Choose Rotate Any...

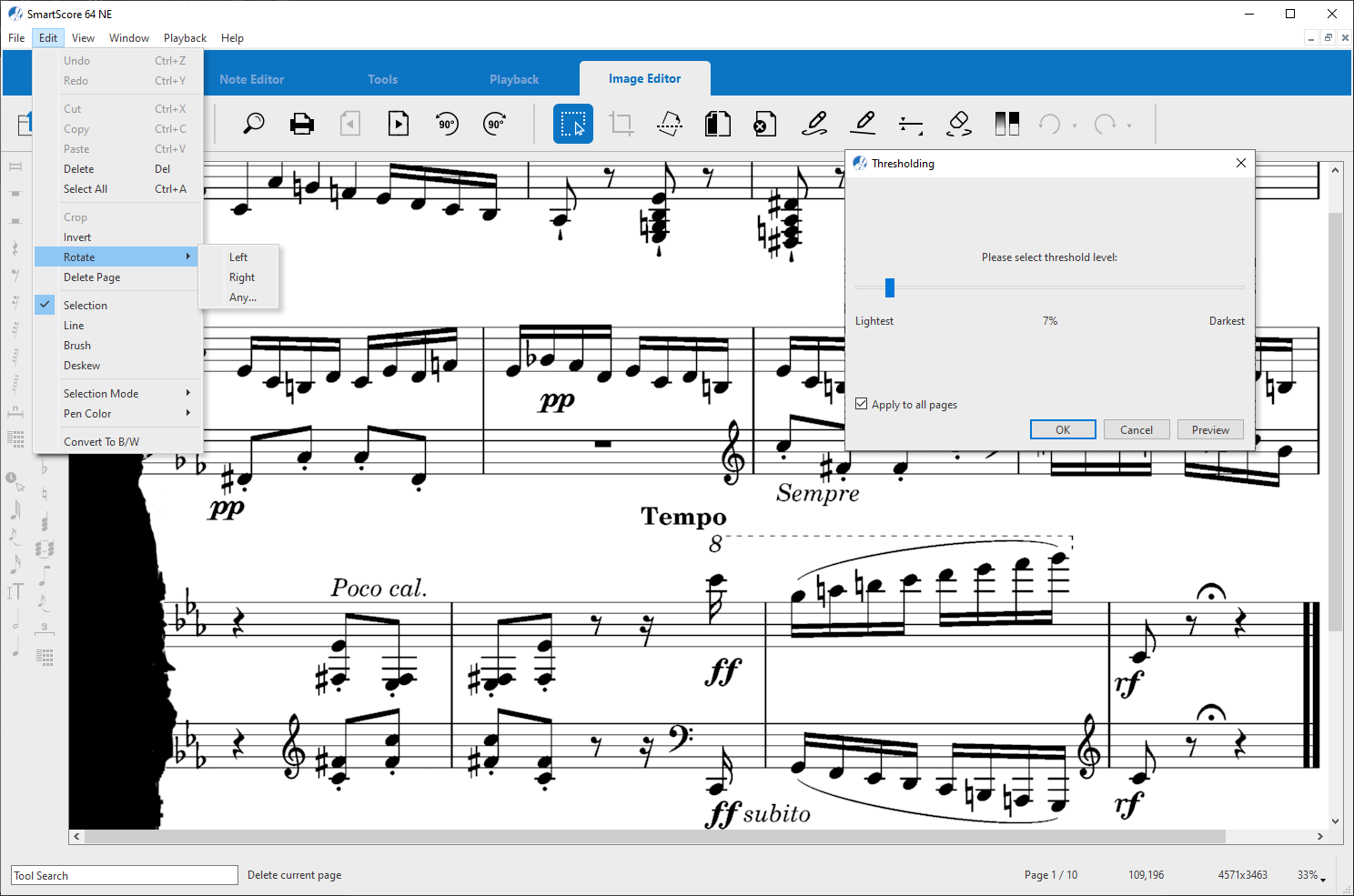click(x=239, y=297)
